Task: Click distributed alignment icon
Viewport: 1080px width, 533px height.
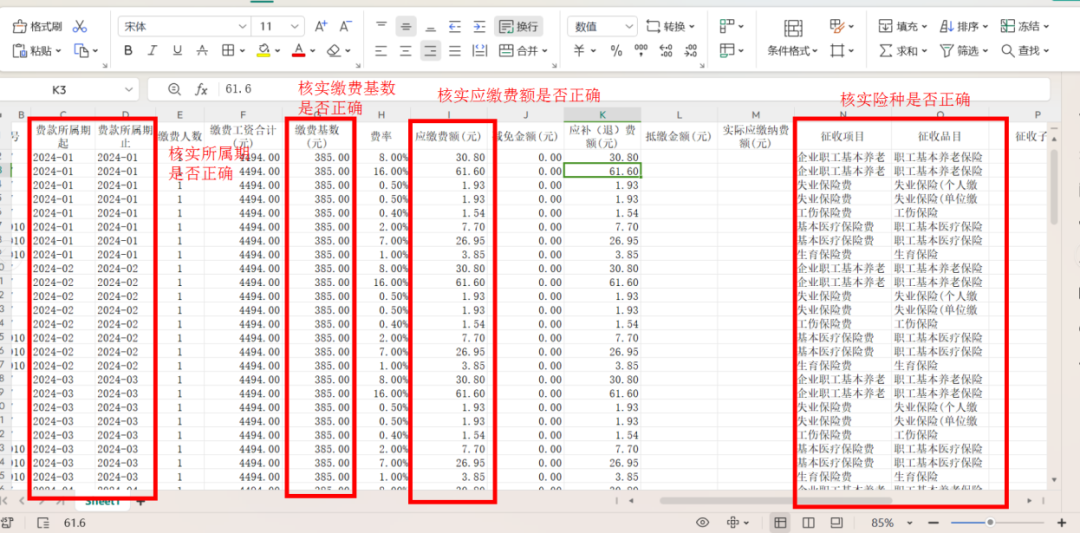Action: point(479,50)
